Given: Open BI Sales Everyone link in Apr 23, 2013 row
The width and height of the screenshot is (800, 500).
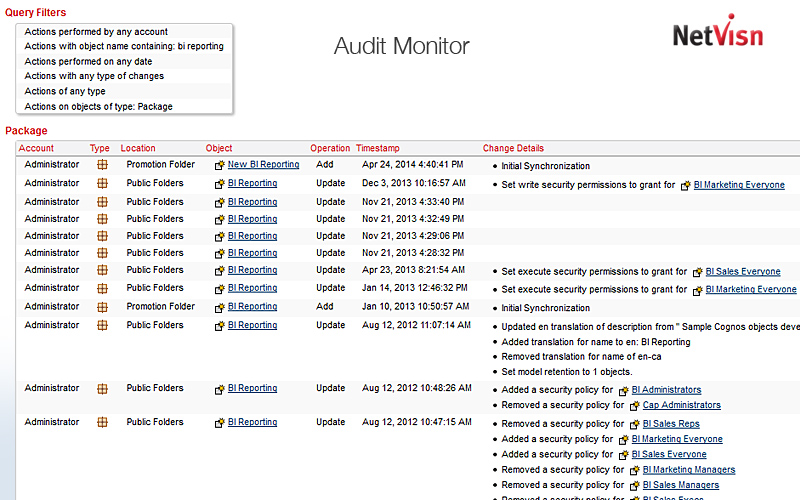Looking at the screenshot, I should tap(743, 271).
